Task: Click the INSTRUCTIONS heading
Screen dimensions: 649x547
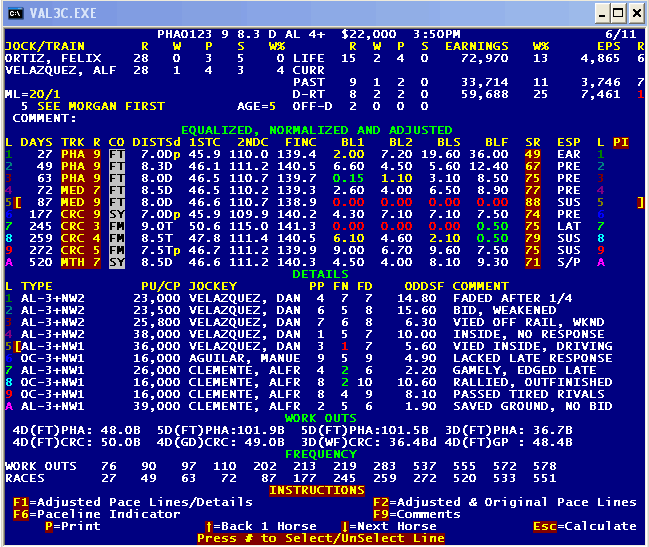Action: pos(317,490)
